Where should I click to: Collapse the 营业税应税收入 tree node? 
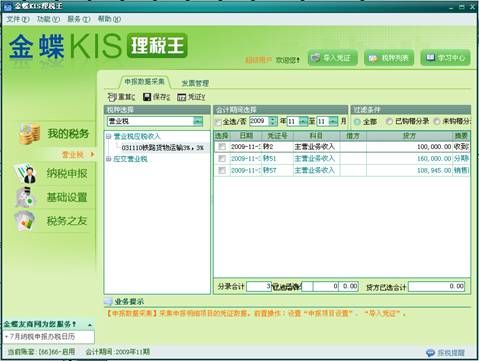(x=108, y=136)
